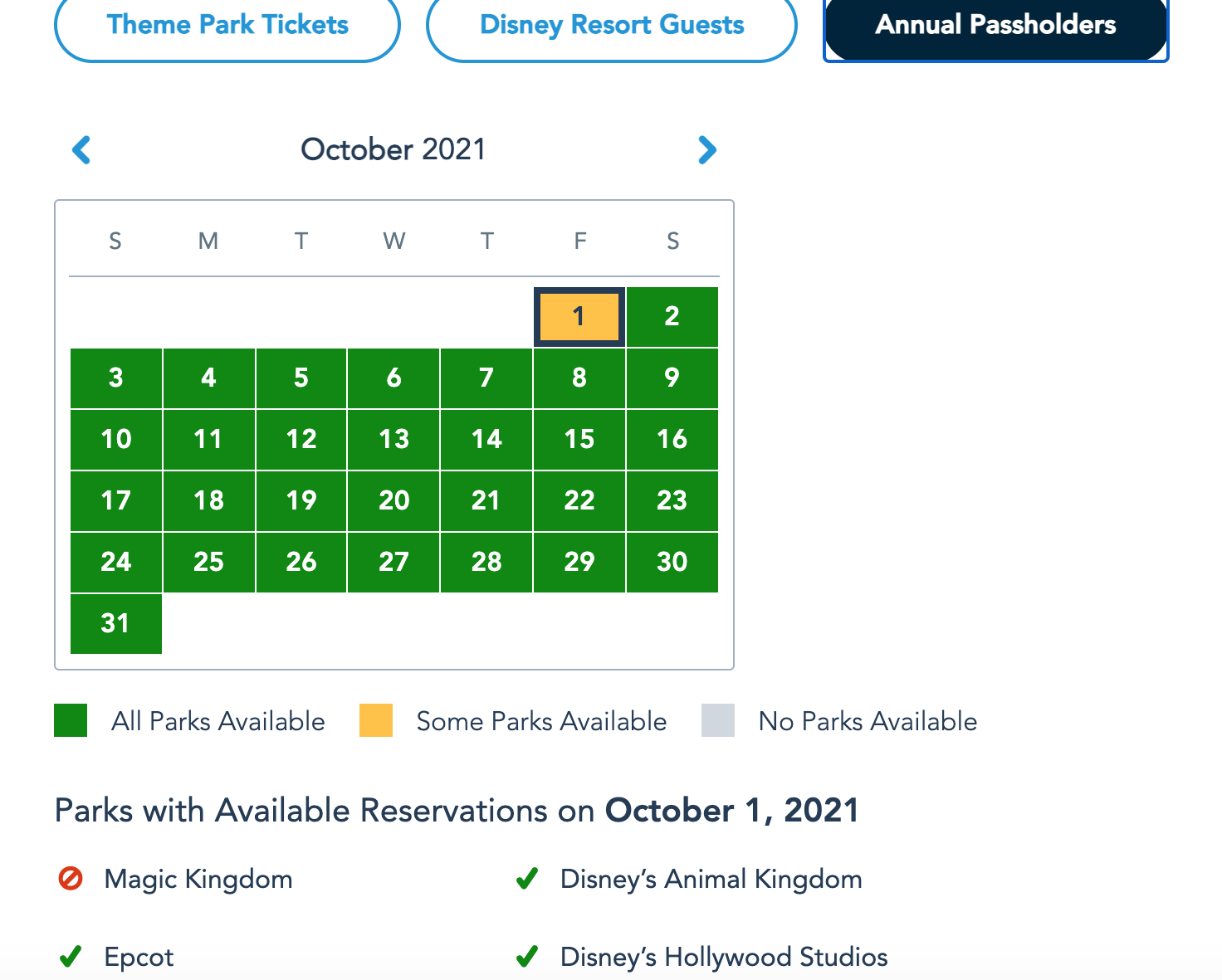The width and height of the screenshot is (1222, 980).
Task: Select the Annual Passholders tab
Action: coord(995,25)
